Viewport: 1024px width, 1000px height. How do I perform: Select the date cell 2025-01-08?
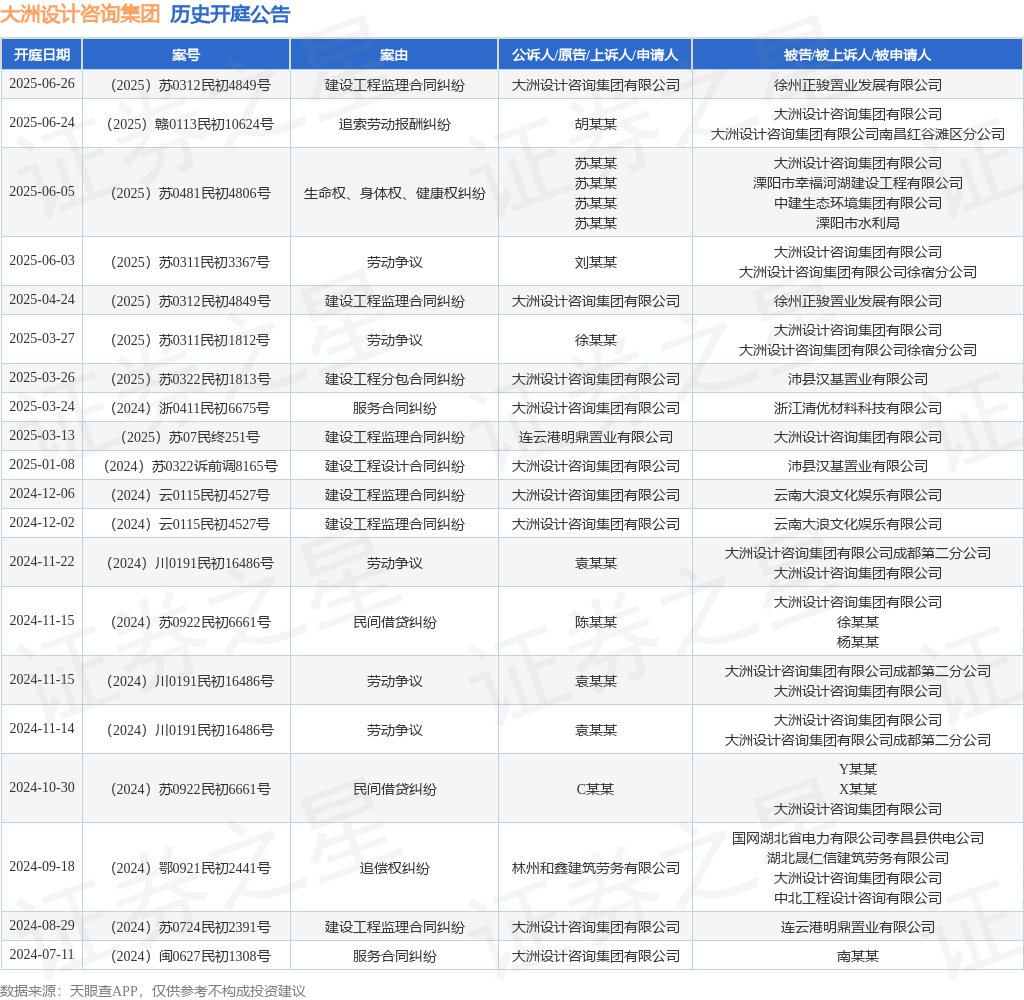(x=42, y=464)
